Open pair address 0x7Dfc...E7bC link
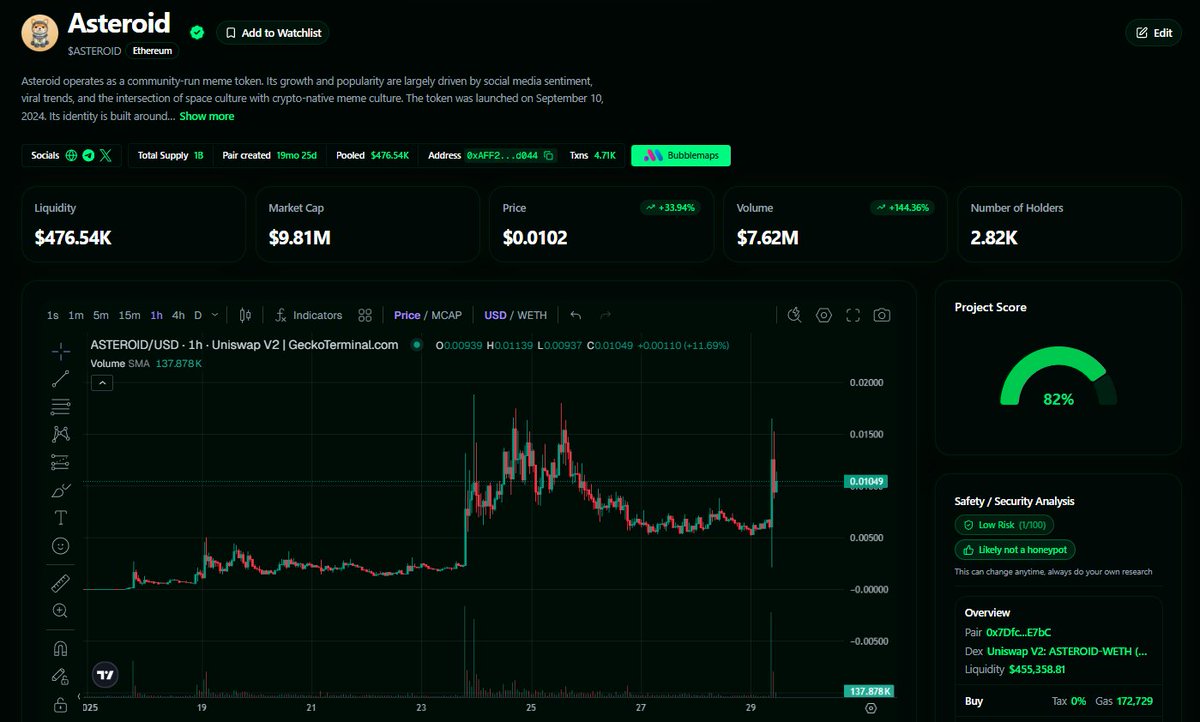The width and height of the screenshot is (1200, 722). (x=1019, y=632)
